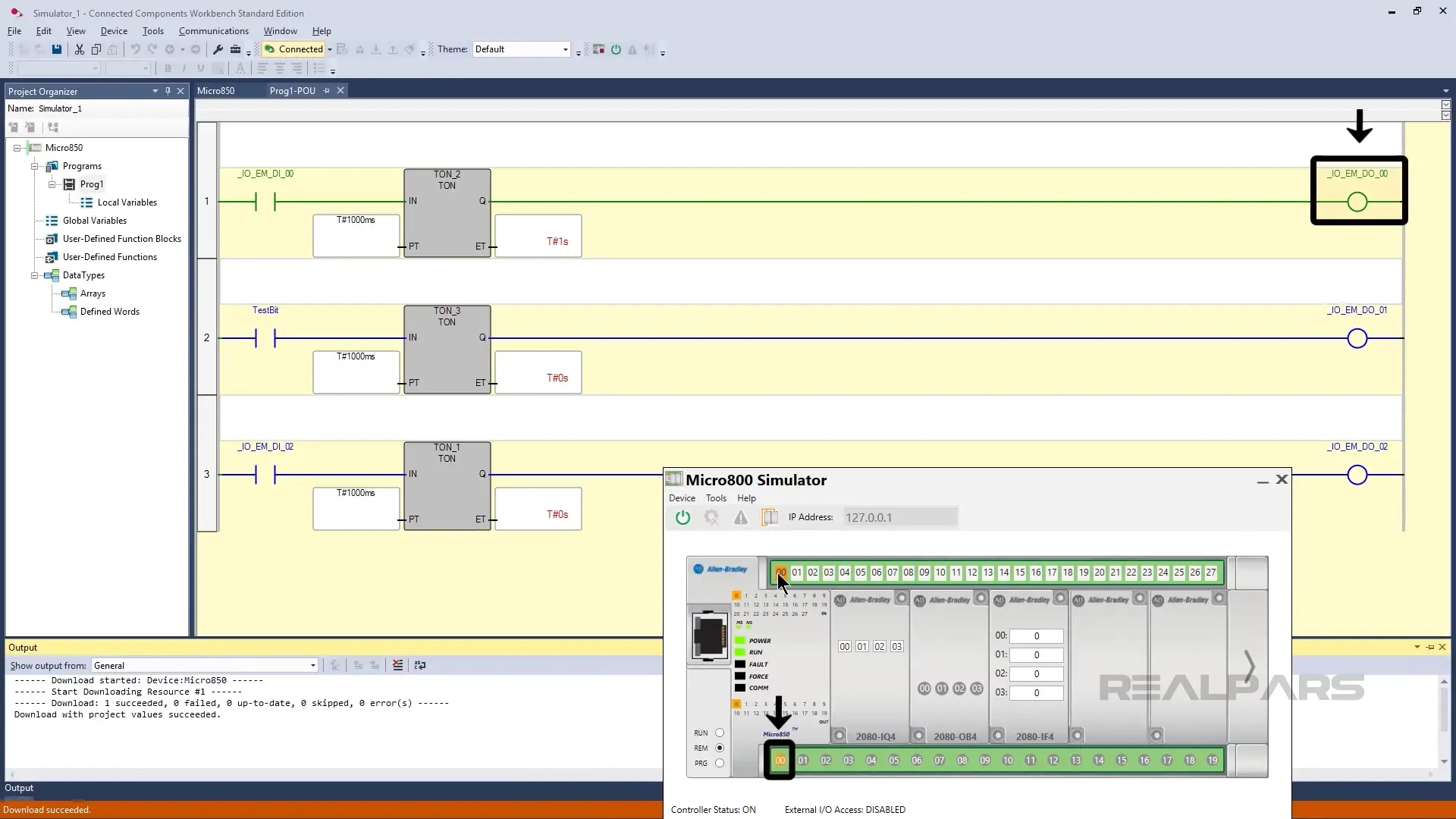The width and height of the screenshot is (1456, 819).
Task: Toggle simulator input 01 on top terminal strip
Action: pyautogui.click(x=796, y=573)
